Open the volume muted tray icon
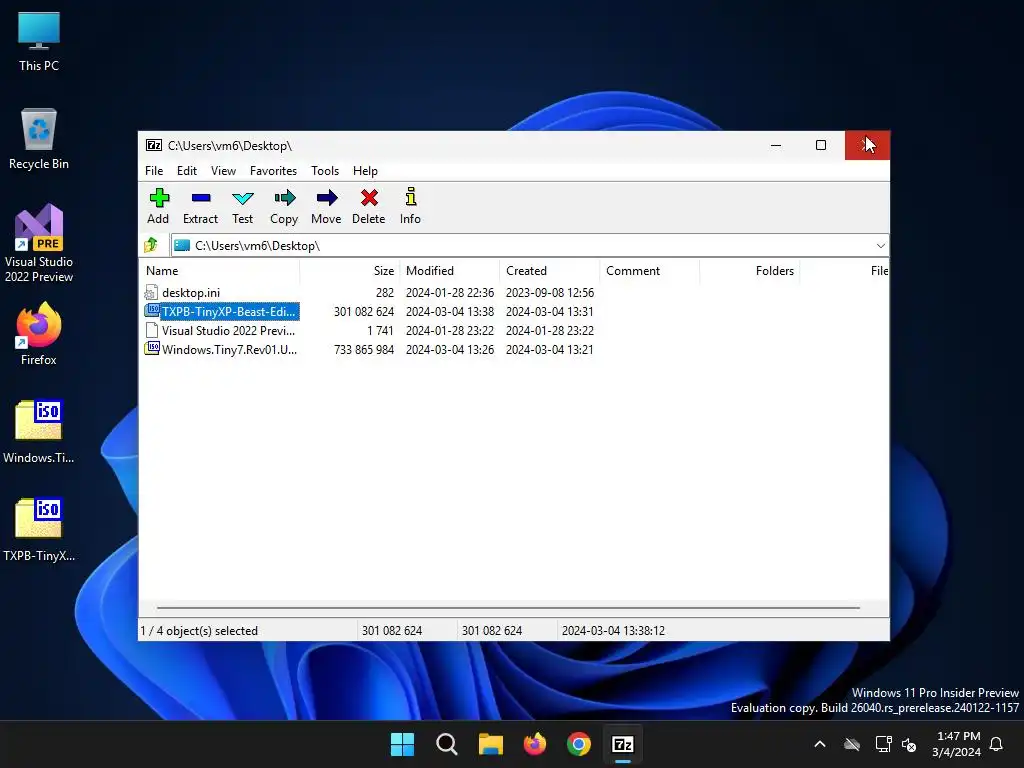Screen dimensions: 1024x768 point(909,744)
